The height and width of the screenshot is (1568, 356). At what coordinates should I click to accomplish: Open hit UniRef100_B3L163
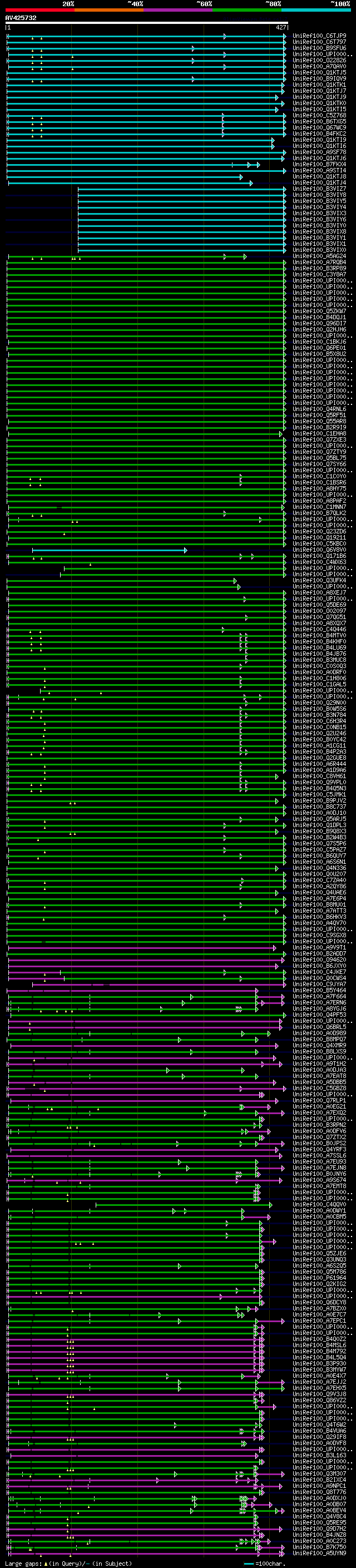point(319,1456)
